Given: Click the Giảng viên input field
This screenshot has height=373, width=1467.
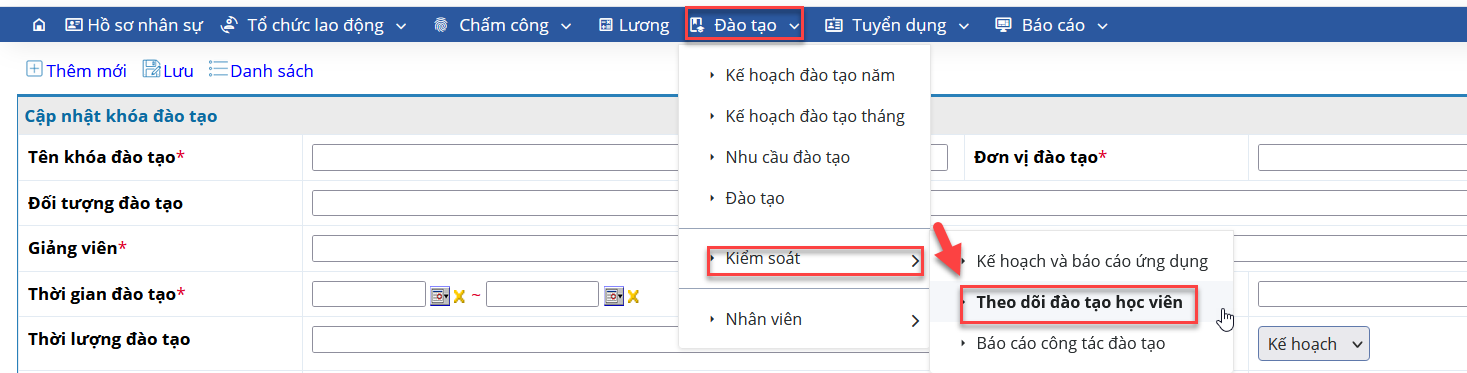Looking at the screenshot, I should [496, 248].
